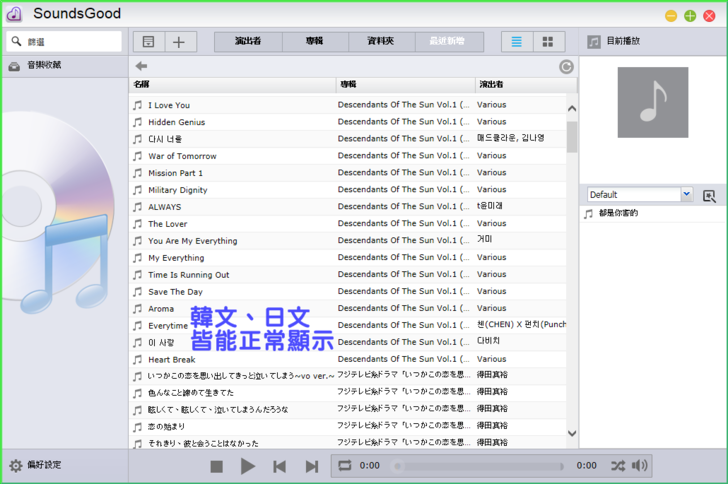Click the playback progress slider
The height and width of the screenshot is (484, 728).
point(480,466)
